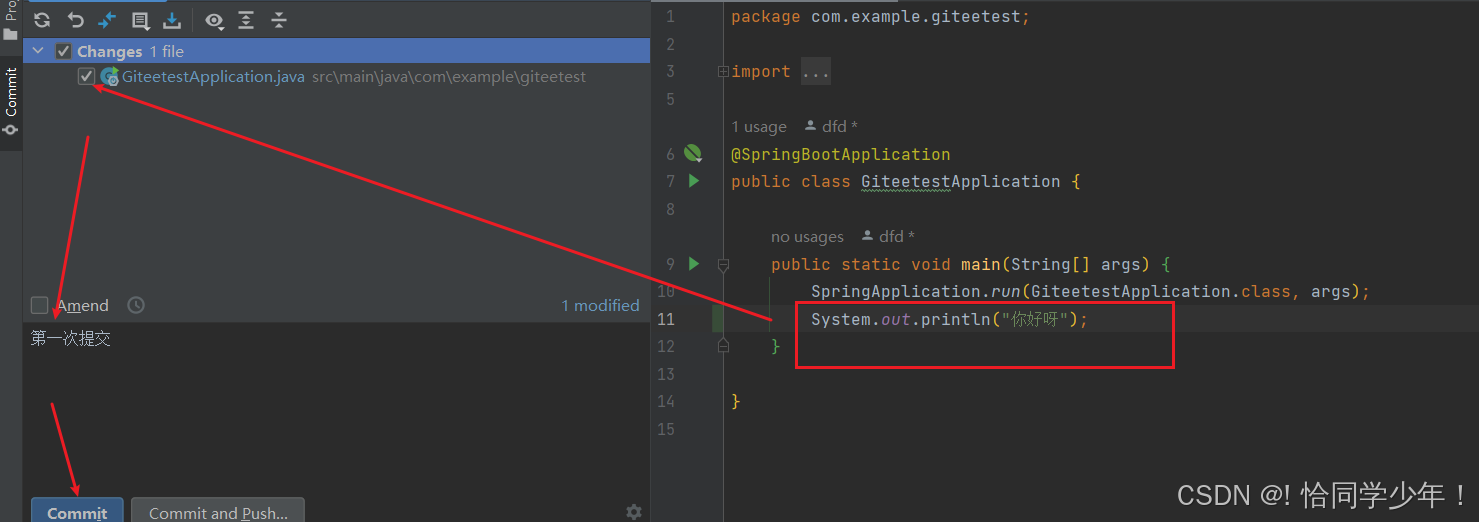Collapse the main method fold marker on line 9

click(723, 265)
